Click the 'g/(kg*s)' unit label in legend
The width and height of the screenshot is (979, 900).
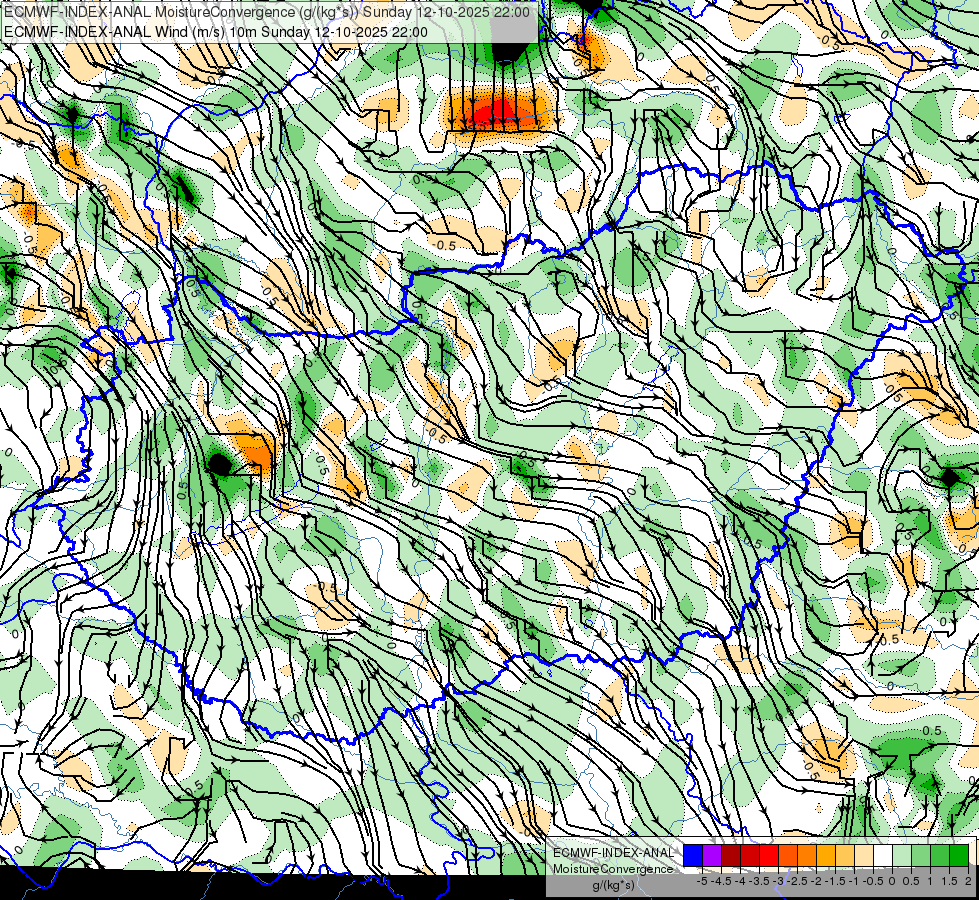coord(613,885)
